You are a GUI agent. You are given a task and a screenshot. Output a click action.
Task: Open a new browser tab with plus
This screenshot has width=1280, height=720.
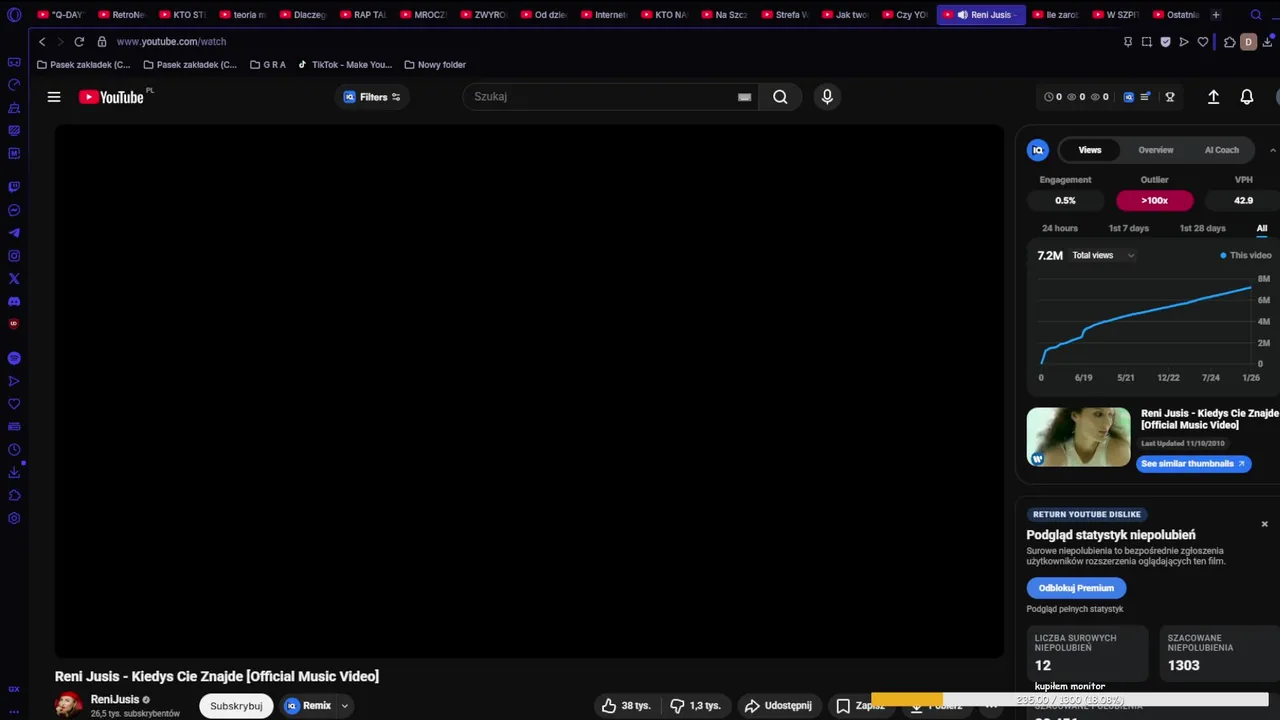(x=1216, y=15)
